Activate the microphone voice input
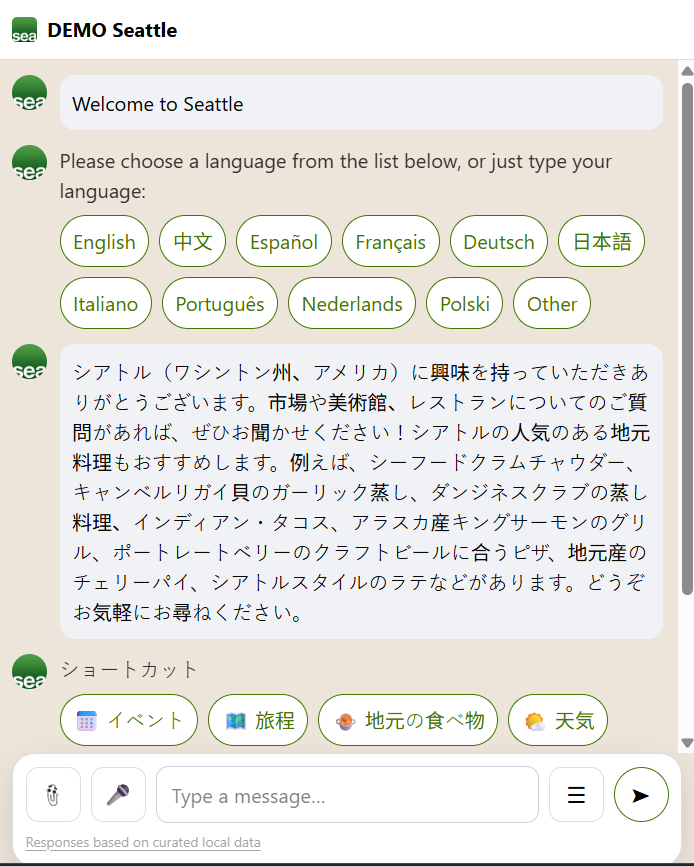 coord(118,795)
